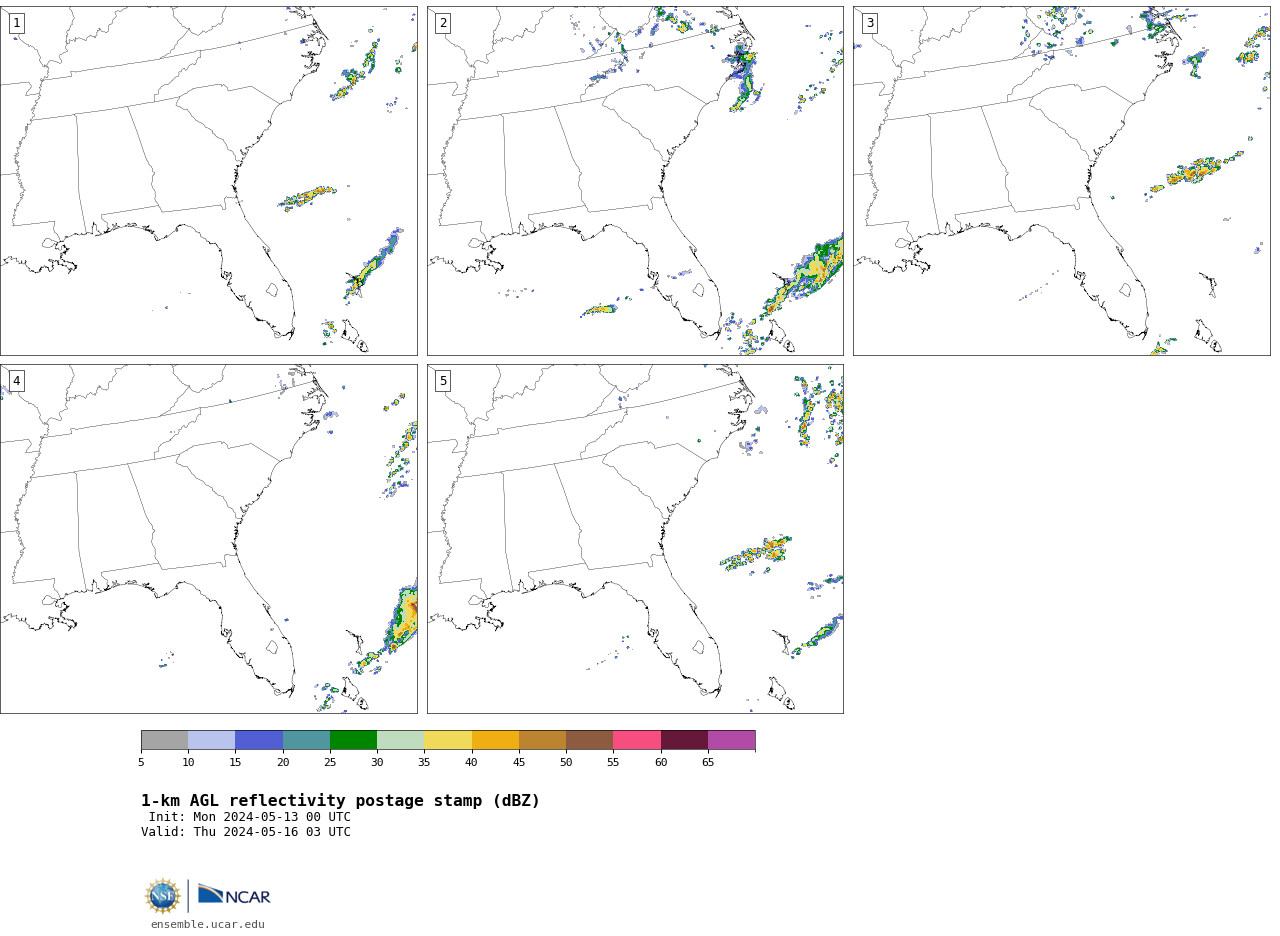Click the pink 55-60 dBZ swatch
The width and height of the screenshot is (1280, 936).
(x=637, y=740)
